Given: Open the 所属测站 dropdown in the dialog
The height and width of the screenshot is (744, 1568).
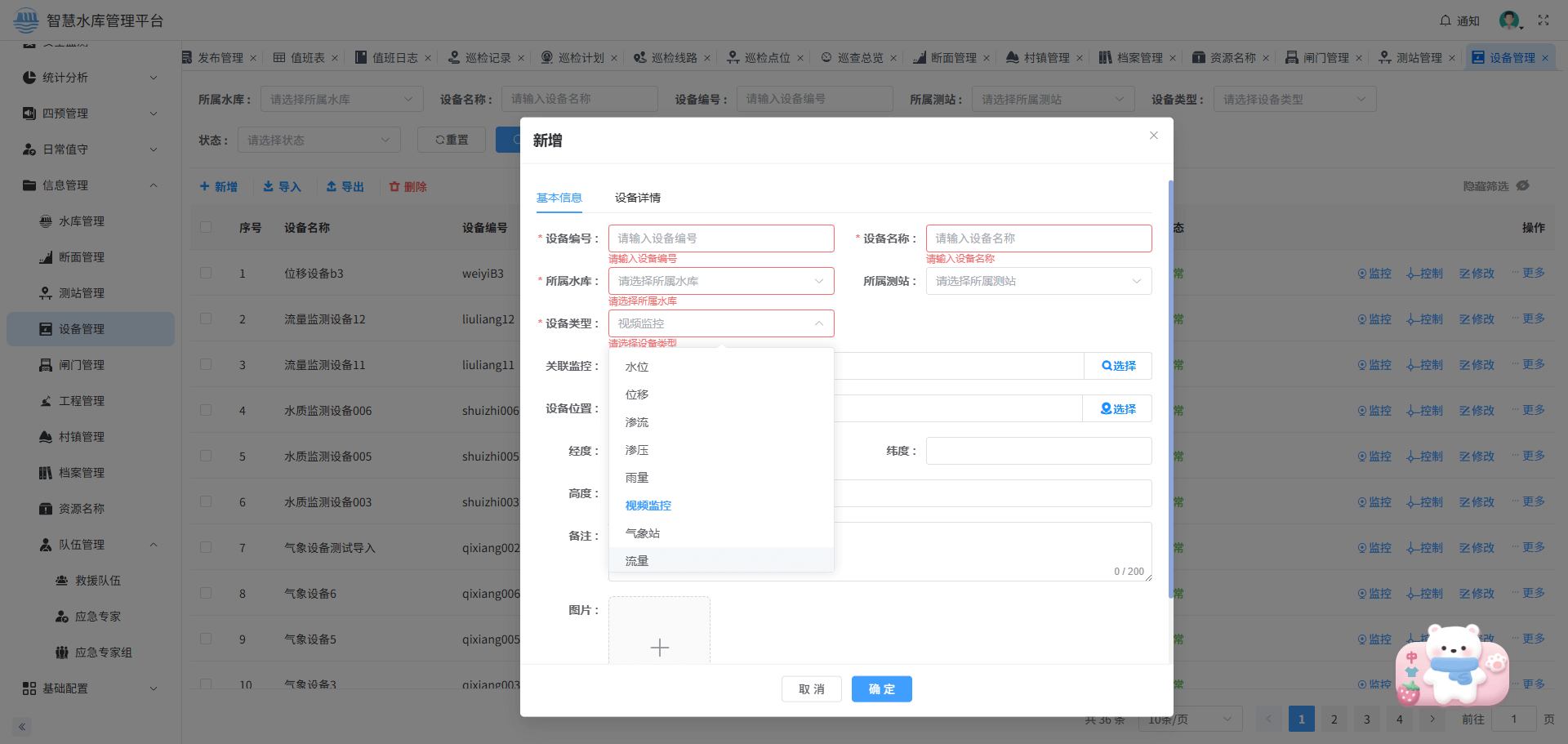Looking at the screenshot, I should 1038,280.
